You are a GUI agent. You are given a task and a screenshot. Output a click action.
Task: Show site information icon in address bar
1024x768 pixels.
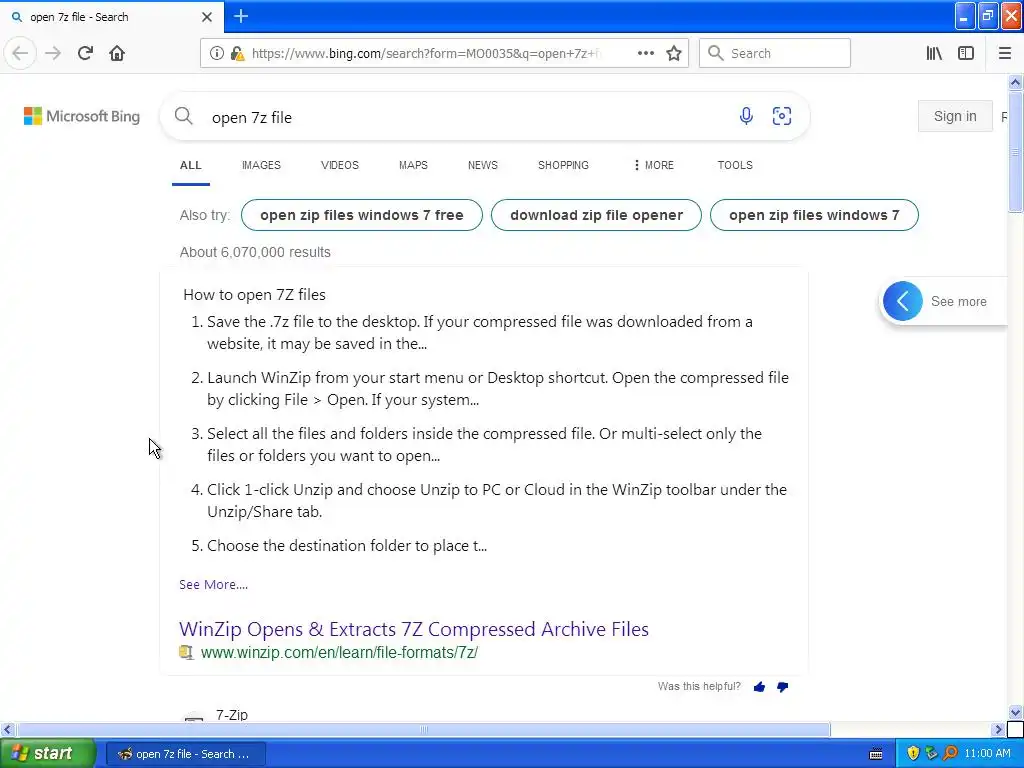(x=217, y=53)
